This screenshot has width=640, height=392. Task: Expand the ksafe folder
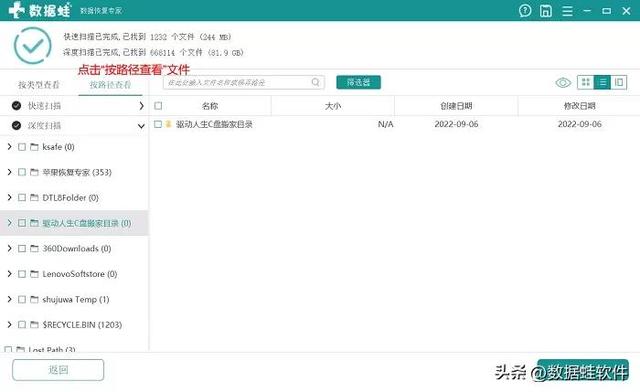pyautogui.click(x=9, y=147)
